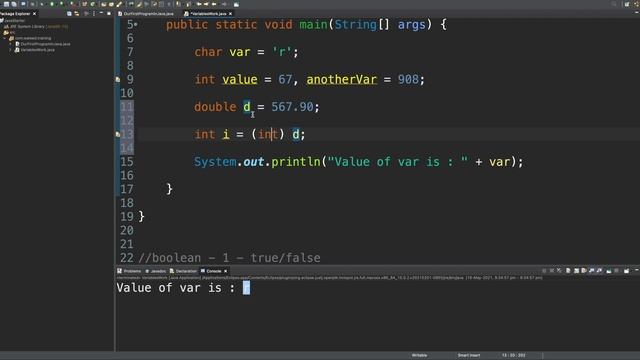The width and height of the screenshot is (640, 360).
Task: Select OurFirstProgramInJava.java in Package Explorer
Action: pyautogui.click(x=43, y=44)
